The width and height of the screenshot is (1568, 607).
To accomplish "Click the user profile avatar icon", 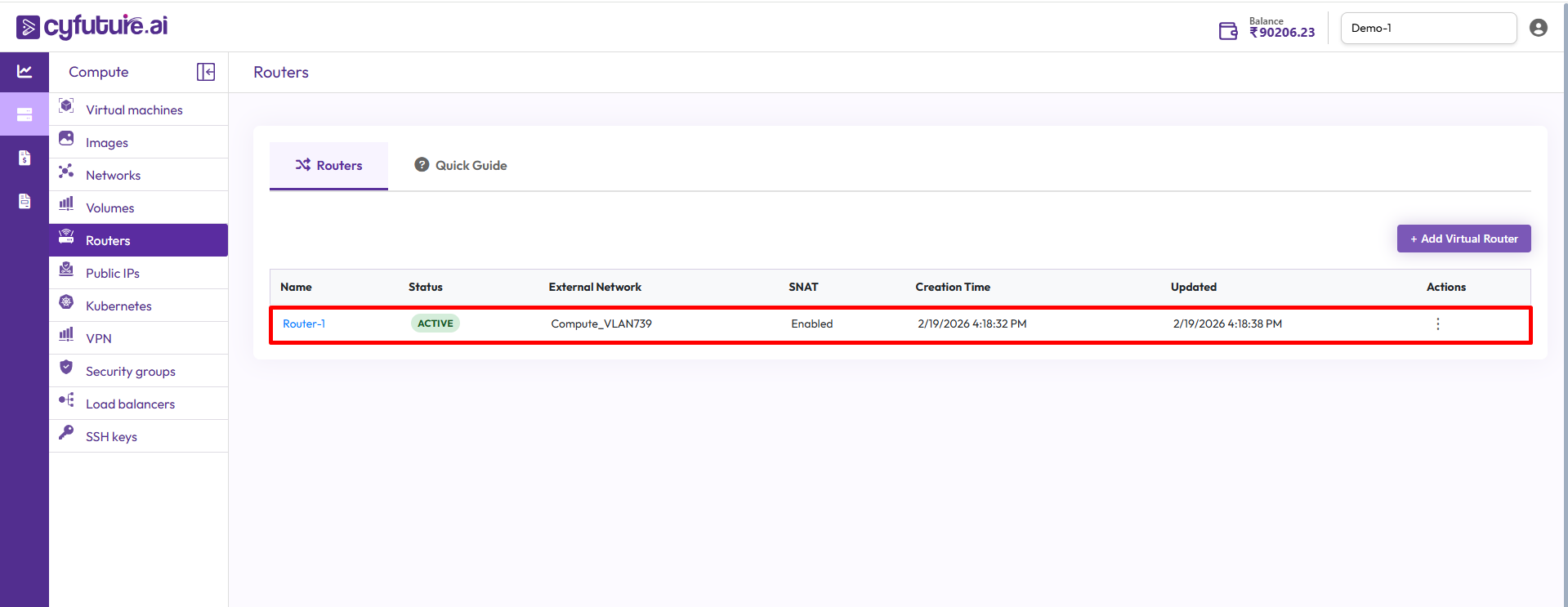I will coord(1538,28).
